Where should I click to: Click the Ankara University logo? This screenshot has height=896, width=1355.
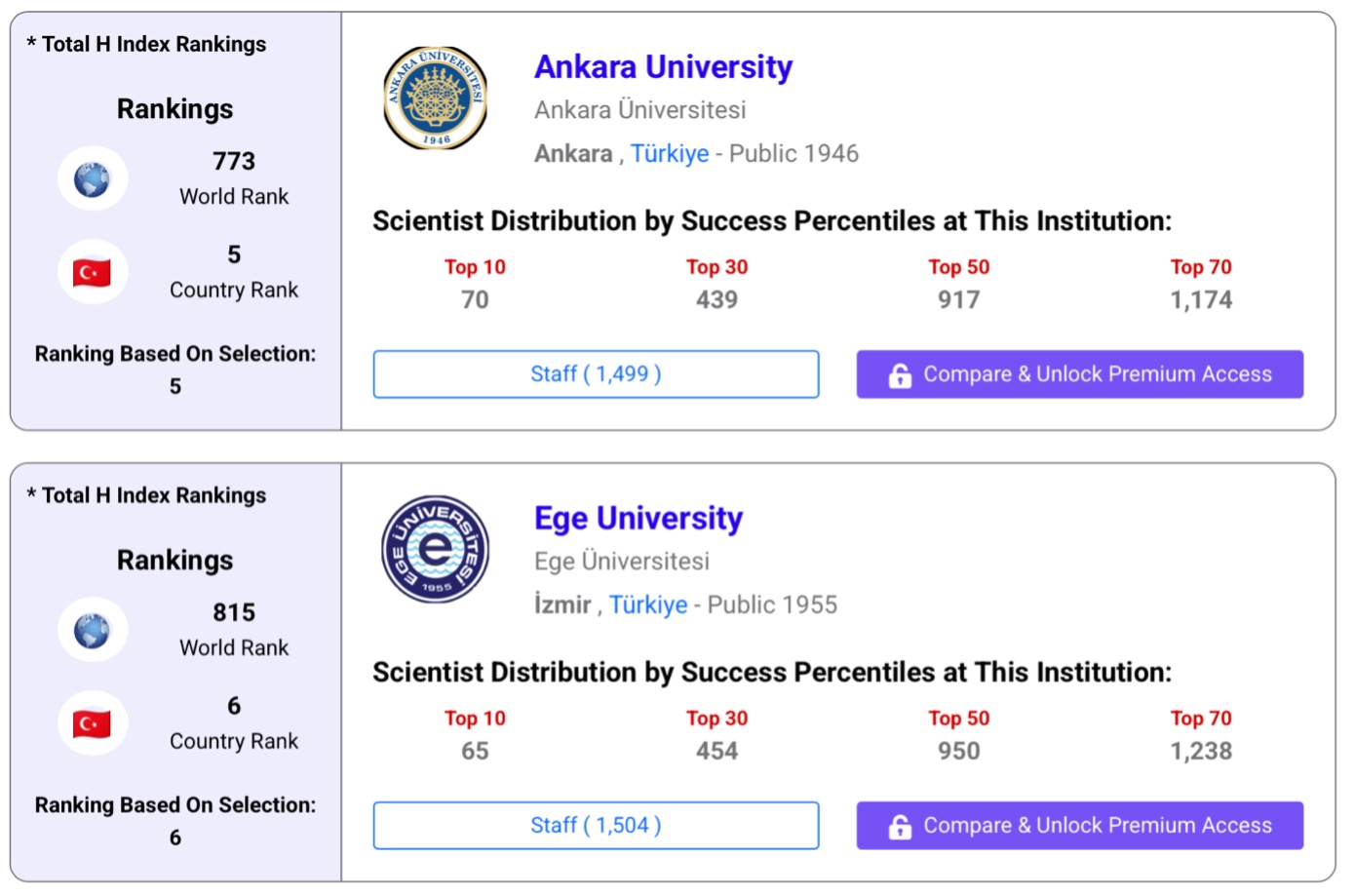point(435,97)
